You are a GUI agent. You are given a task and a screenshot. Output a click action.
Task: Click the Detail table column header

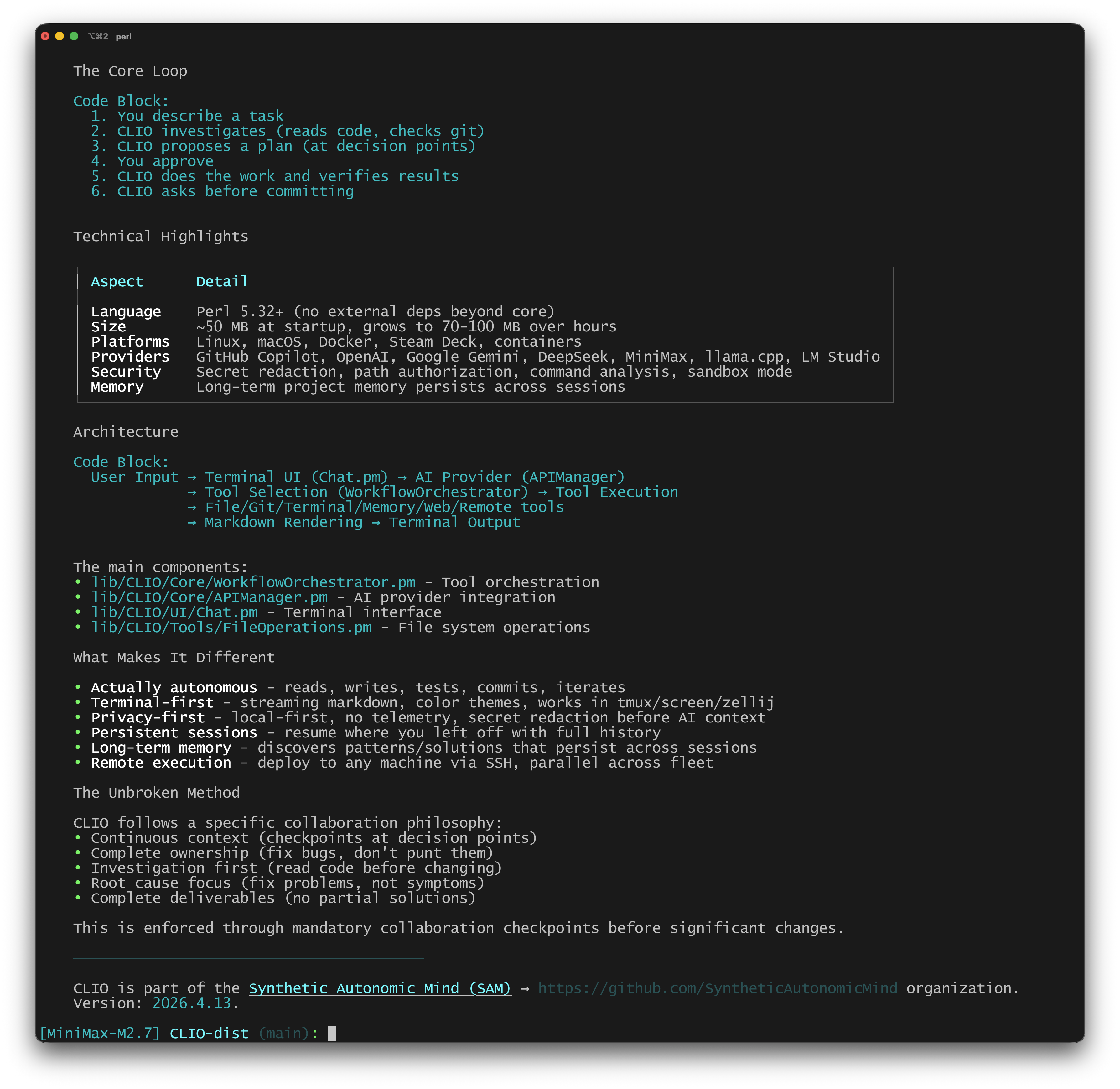pos(222,281)
